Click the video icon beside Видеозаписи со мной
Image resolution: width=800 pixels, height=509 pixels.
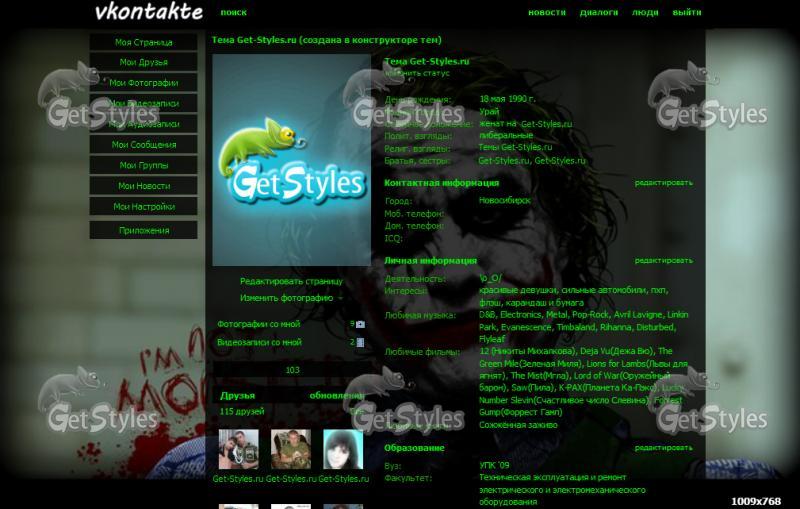[360, 342]
